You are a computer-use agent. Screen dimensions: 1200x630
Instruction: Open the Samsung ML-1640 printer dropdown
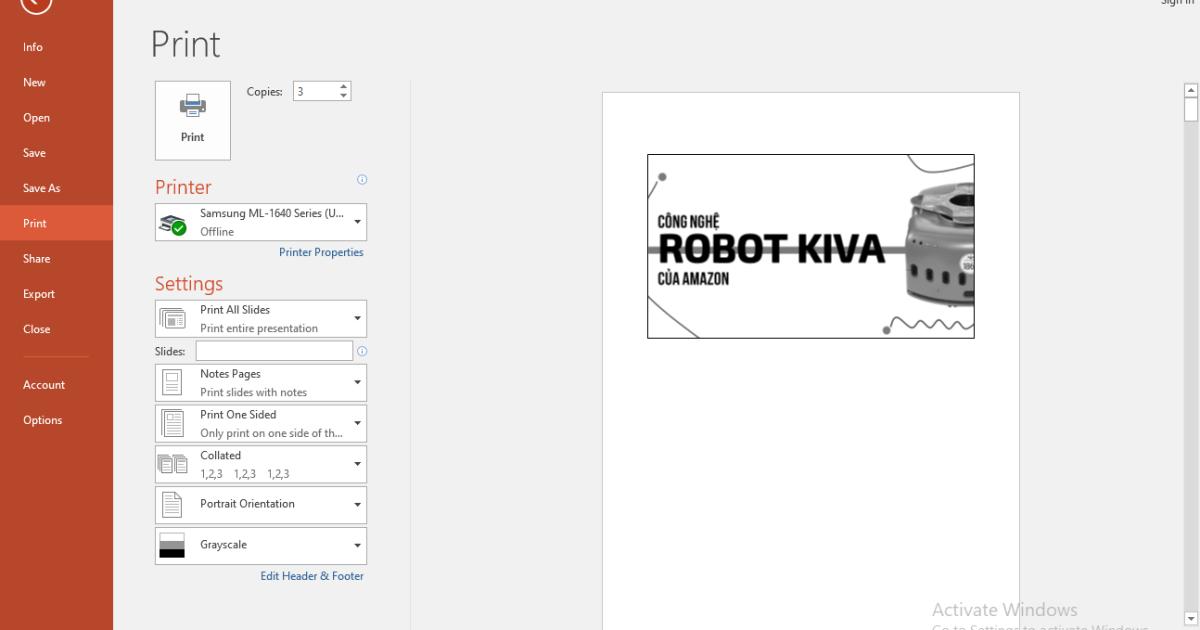click(x=261, y=222)
